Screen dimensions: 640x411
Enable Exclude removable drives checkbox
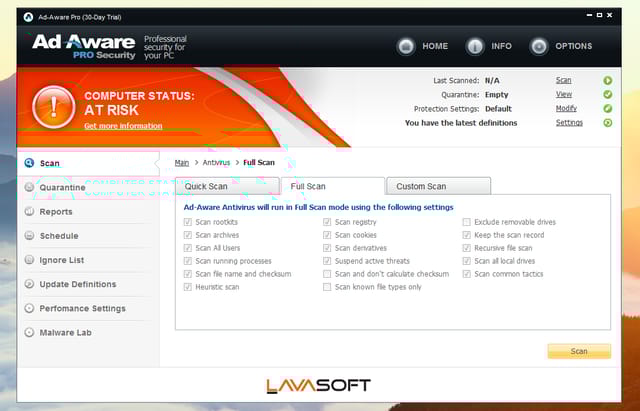[467, 222]
